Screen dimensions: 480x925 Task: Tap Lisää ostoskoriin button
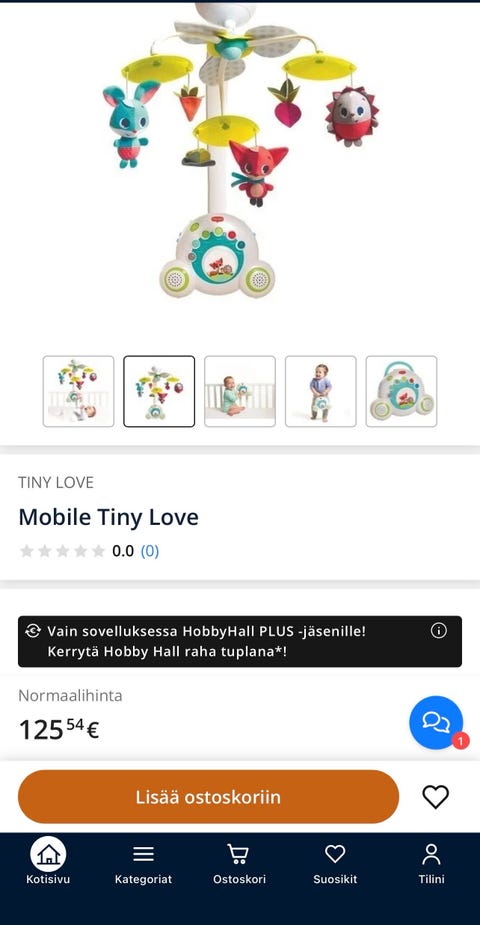[x=209, y=797]
